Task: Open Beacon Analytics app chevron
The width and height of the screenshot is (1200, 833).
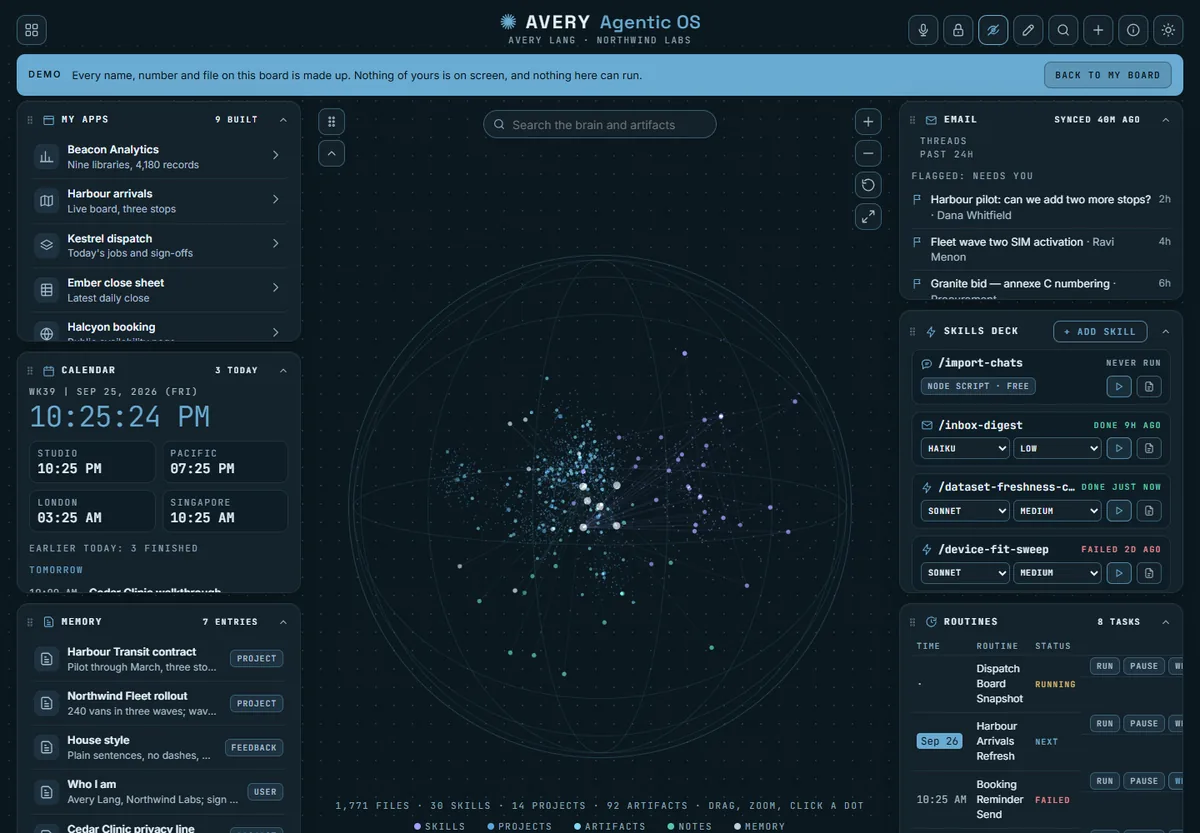Action: [275, 156]
